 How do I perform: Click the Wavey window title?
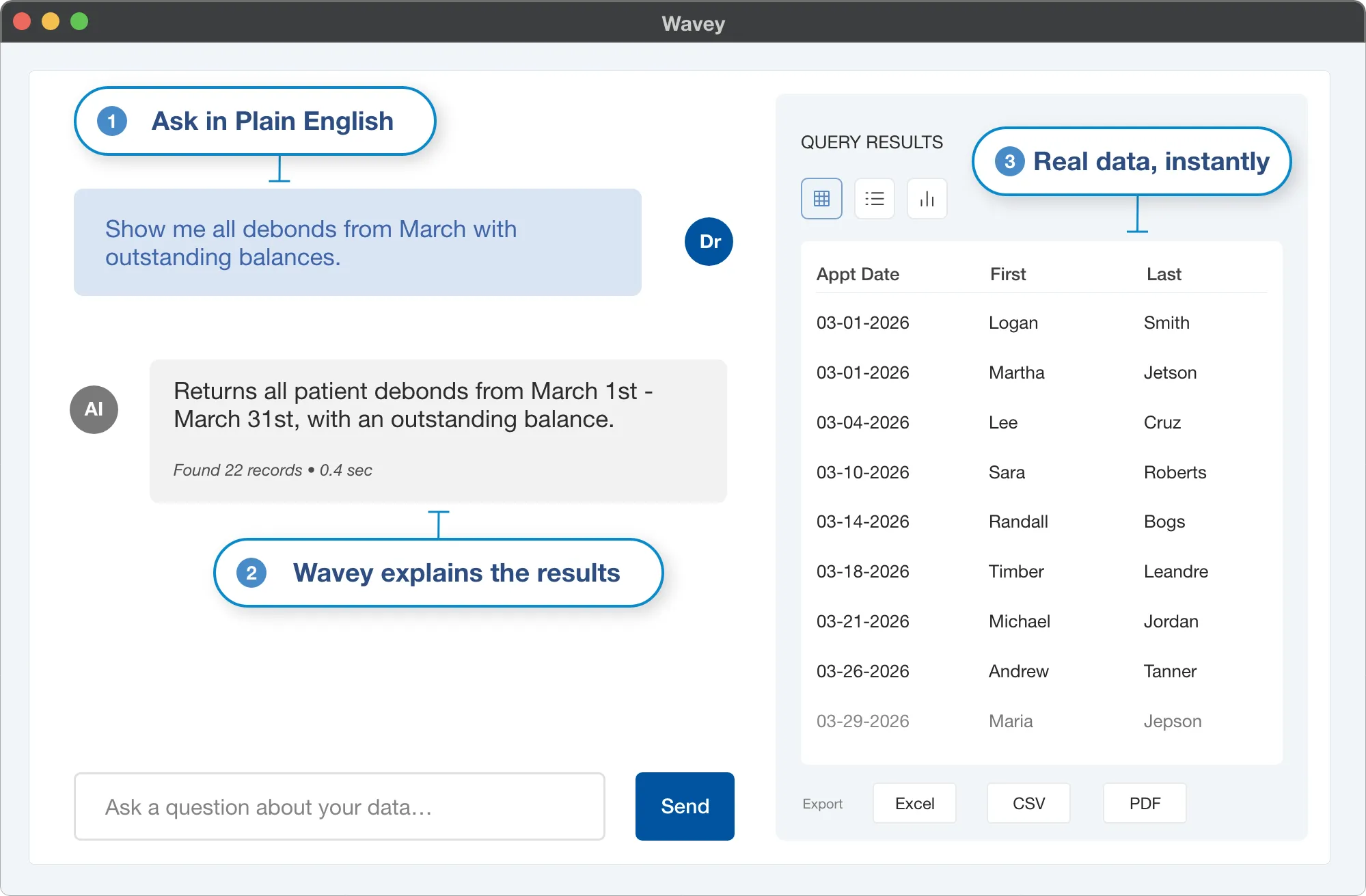(693, 23)
